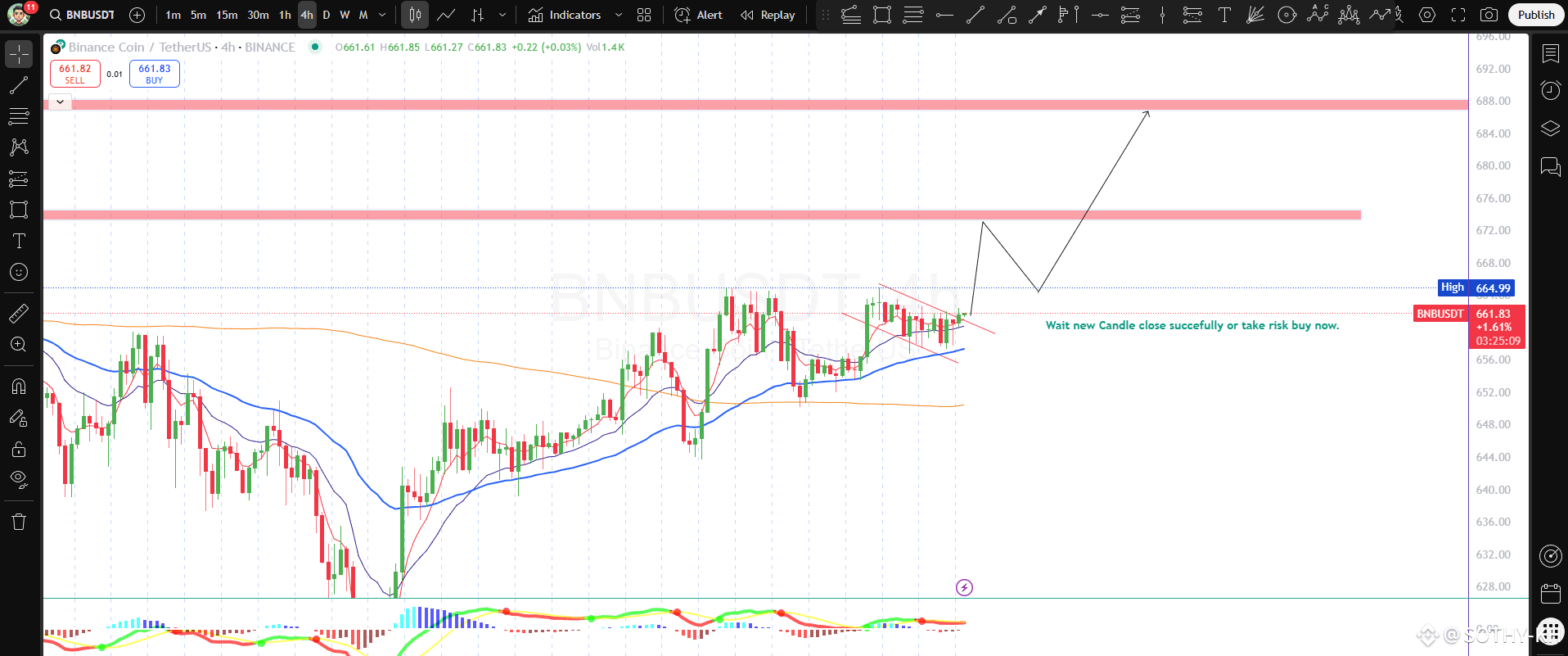Activate the zoom in tool
This screenshot has height=656, width=1568.
coord(19,344)
